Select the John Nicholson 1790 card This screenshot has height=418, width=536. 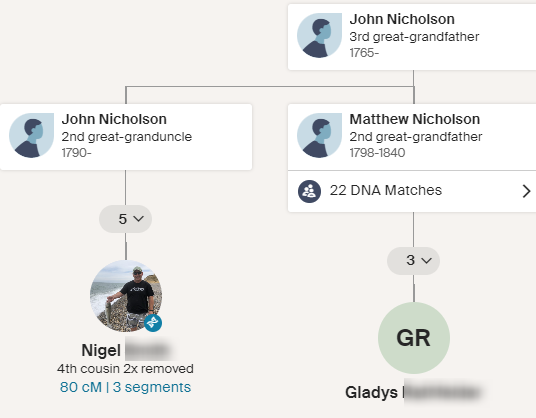pos(126,137)
